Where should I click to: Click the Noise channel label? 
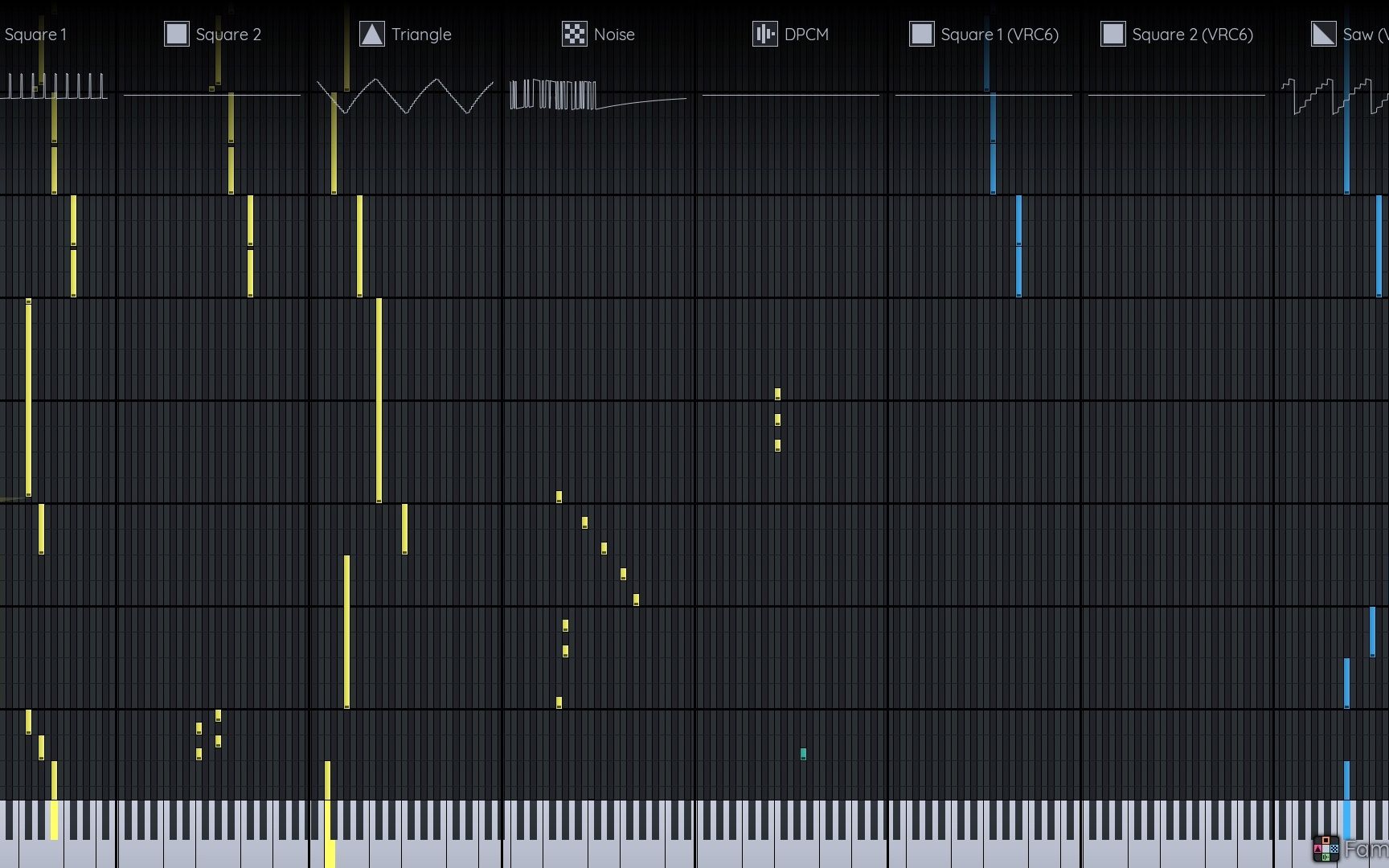pos(614,35)
